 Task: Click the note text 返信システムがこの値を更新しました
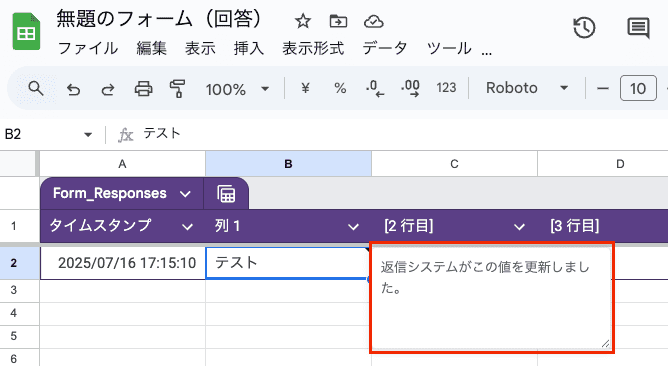click(485, 277)
